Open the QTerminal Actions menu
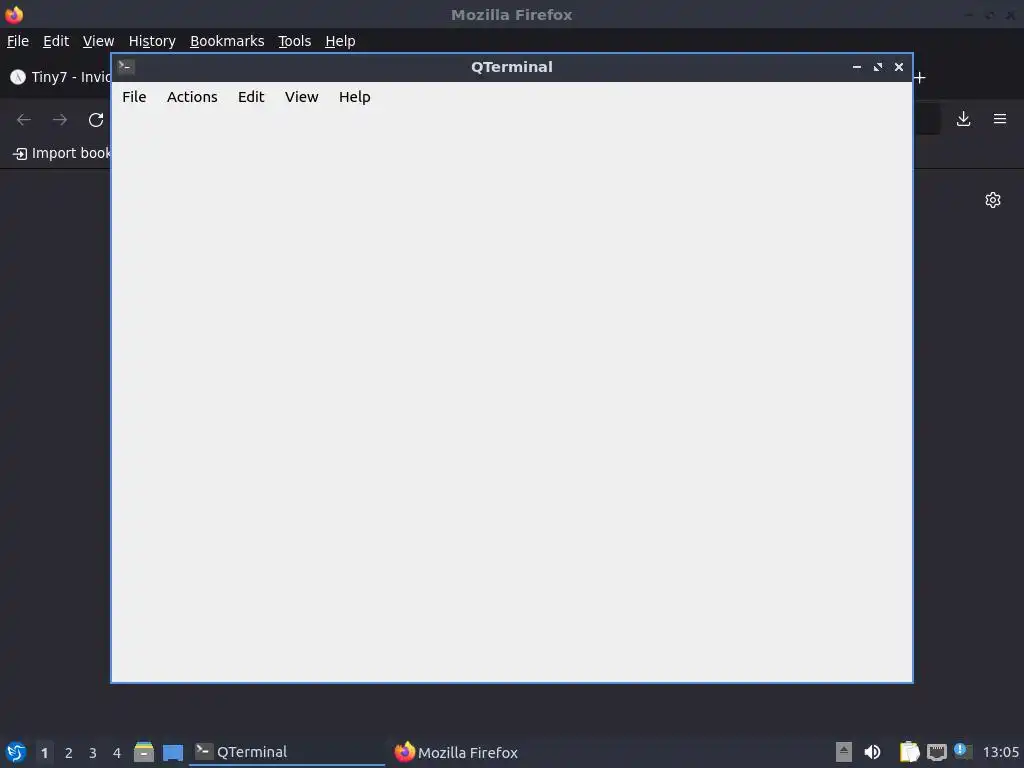The width and height of the screenshot is (1024, 768). (x=192, y=97)
